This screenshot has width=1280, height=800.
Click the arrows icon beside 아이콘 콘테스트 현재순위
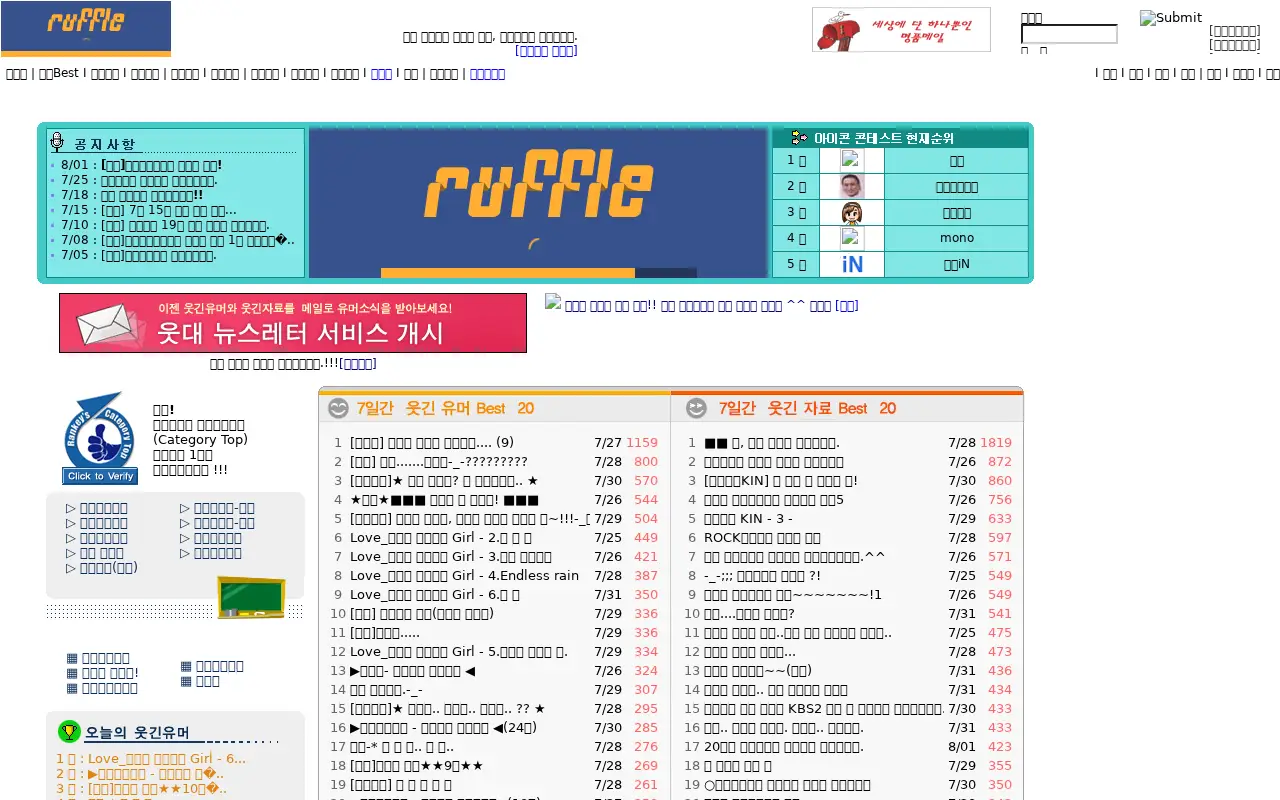coord(800,138)
